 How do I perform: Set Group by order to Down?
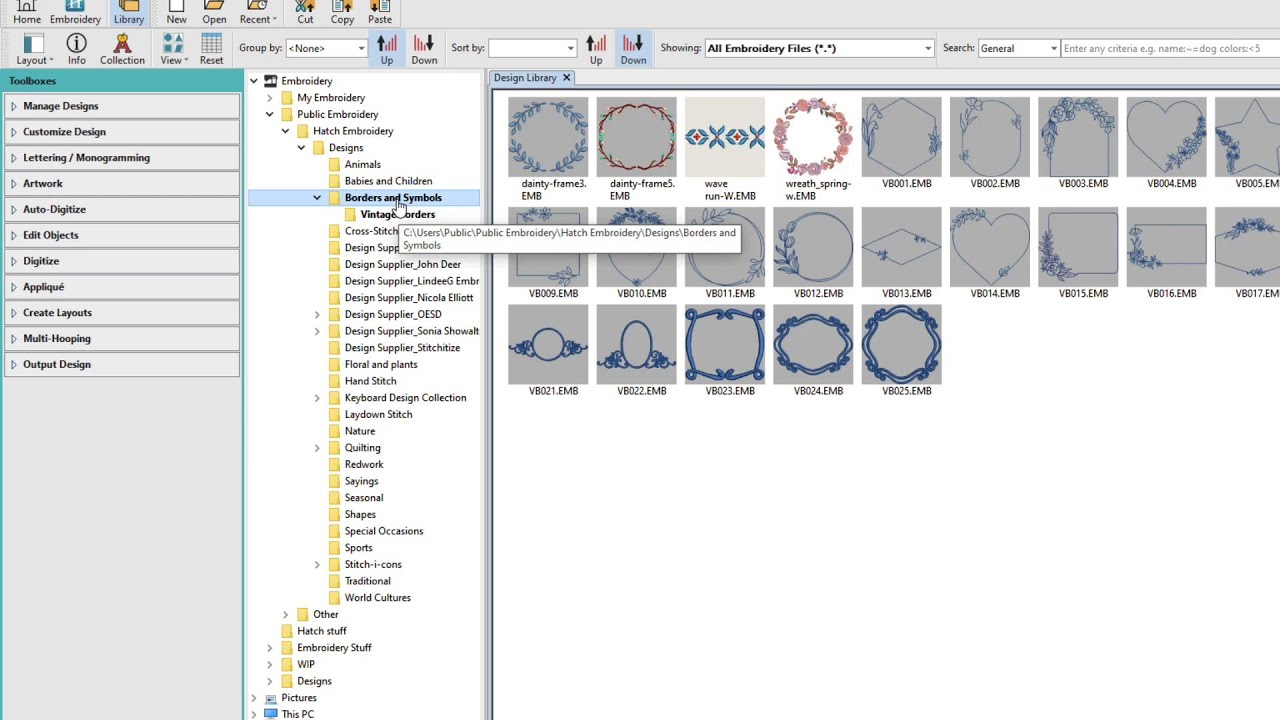[424, 49]
